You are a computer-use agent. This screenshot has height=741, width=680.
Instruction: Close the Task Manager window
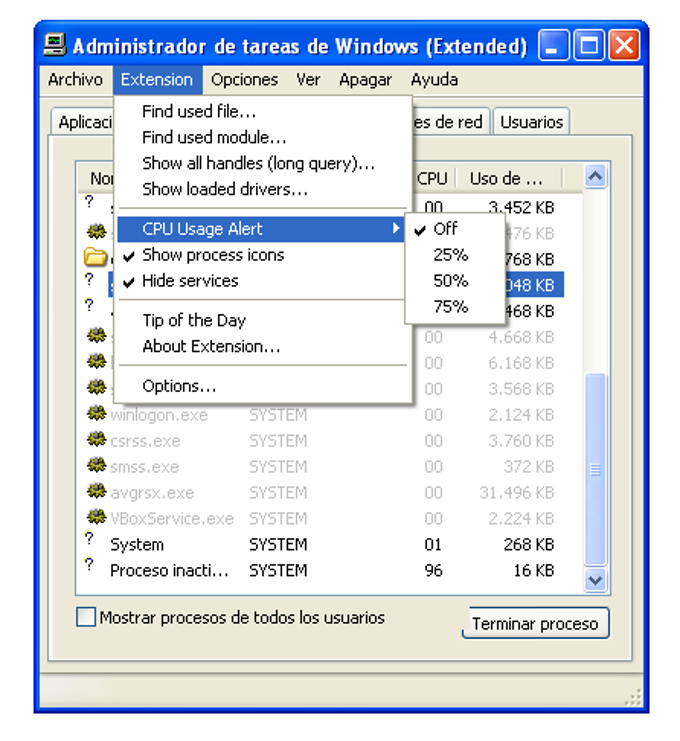point(624,45)
